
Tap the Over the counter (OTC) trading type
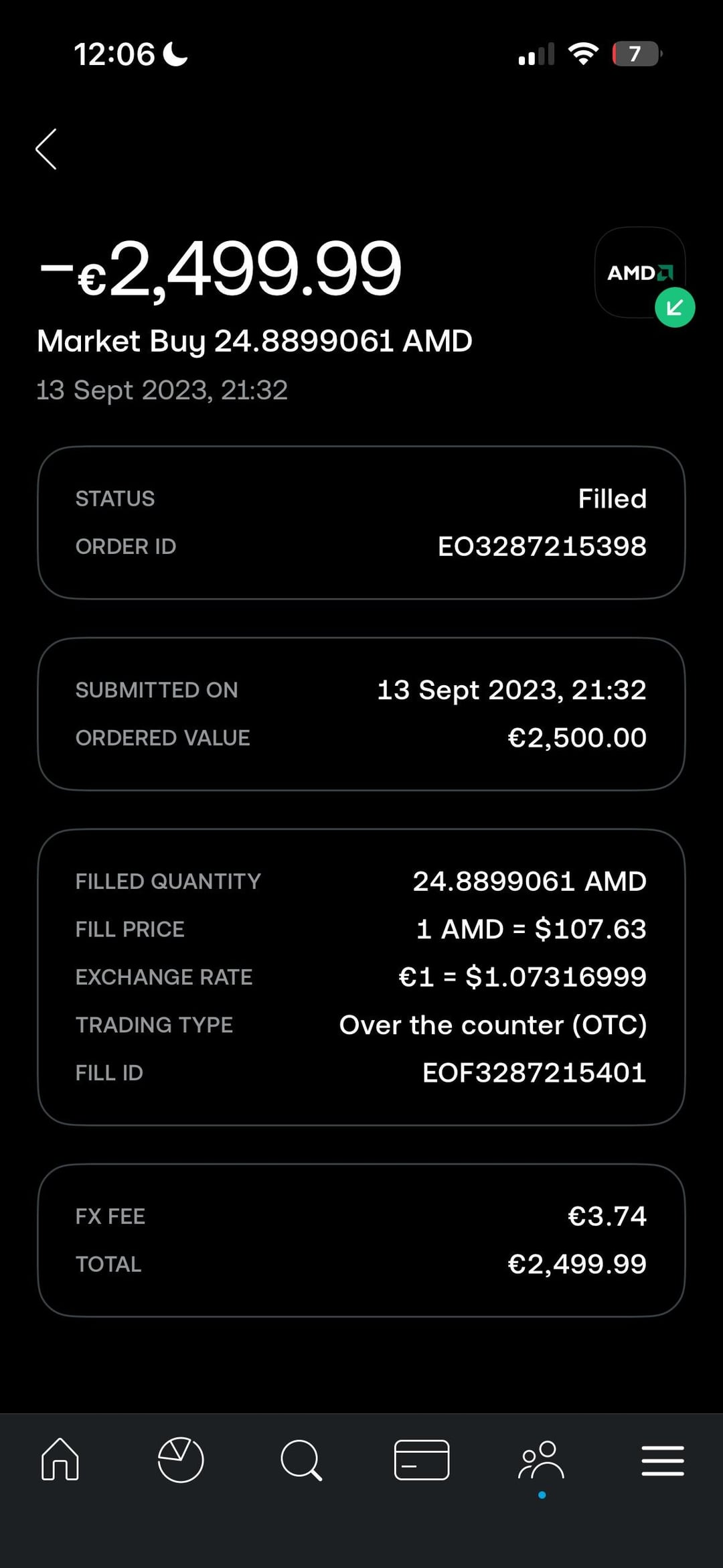493,1025
